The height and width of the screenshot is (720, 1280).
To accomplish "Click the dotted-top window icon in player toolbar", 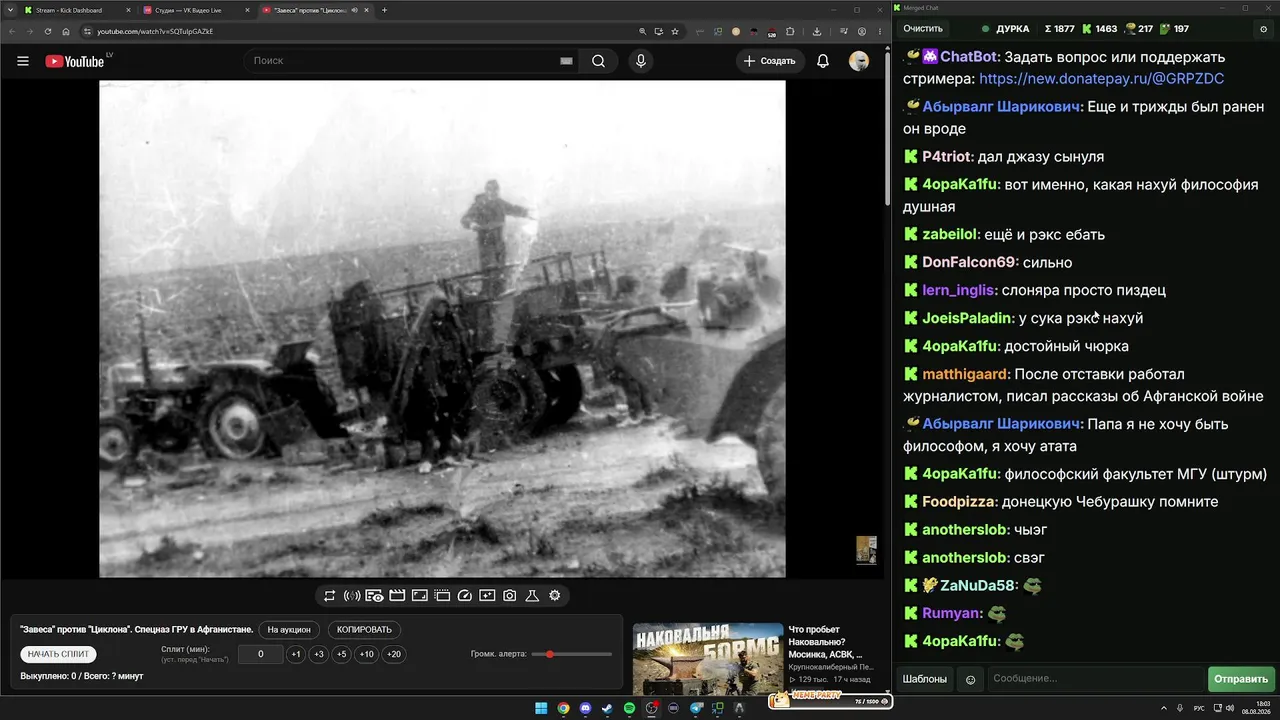I will pos(442,596).
